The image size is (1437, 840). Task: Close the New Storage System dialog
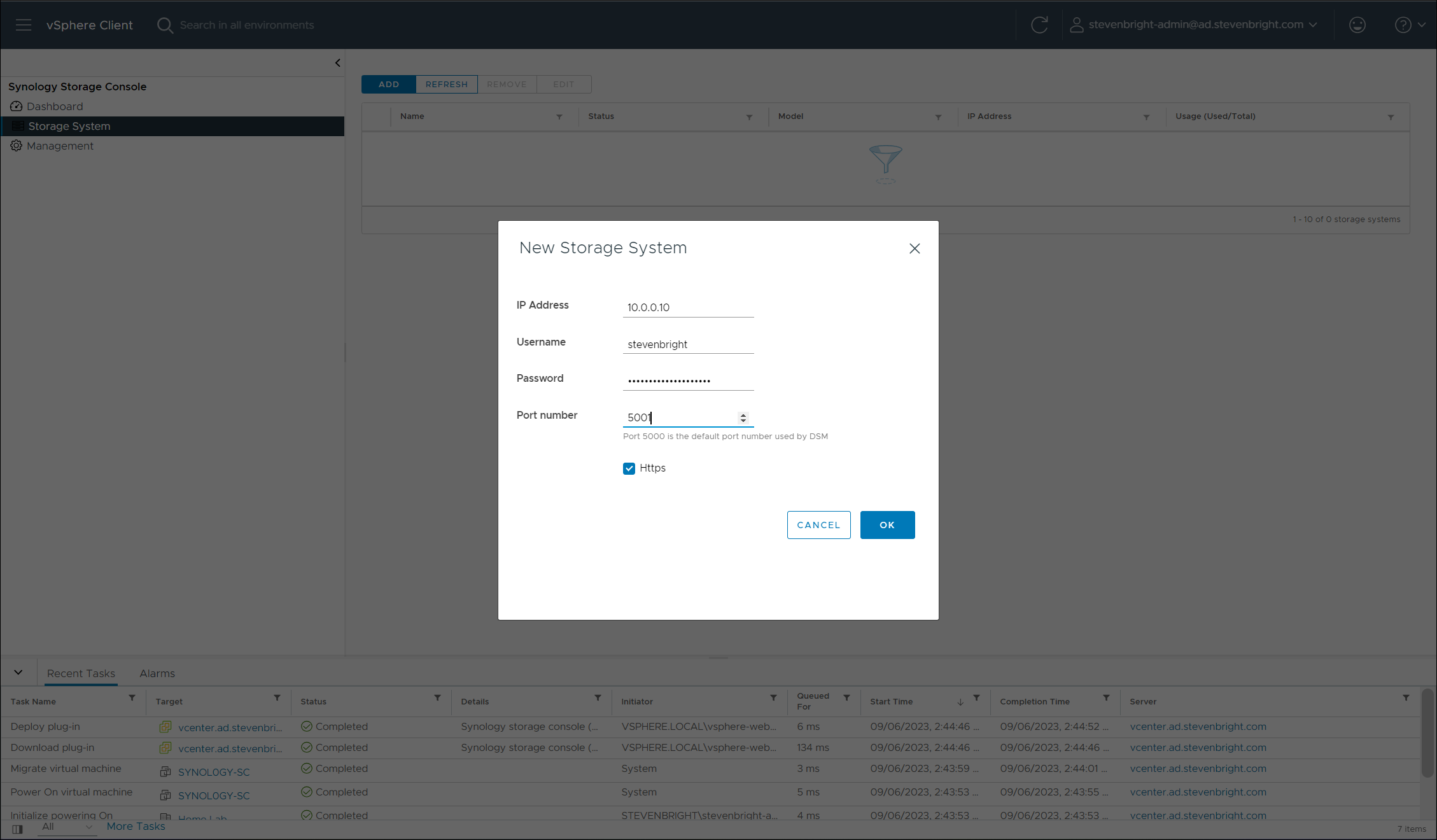[x=915, y=249]
